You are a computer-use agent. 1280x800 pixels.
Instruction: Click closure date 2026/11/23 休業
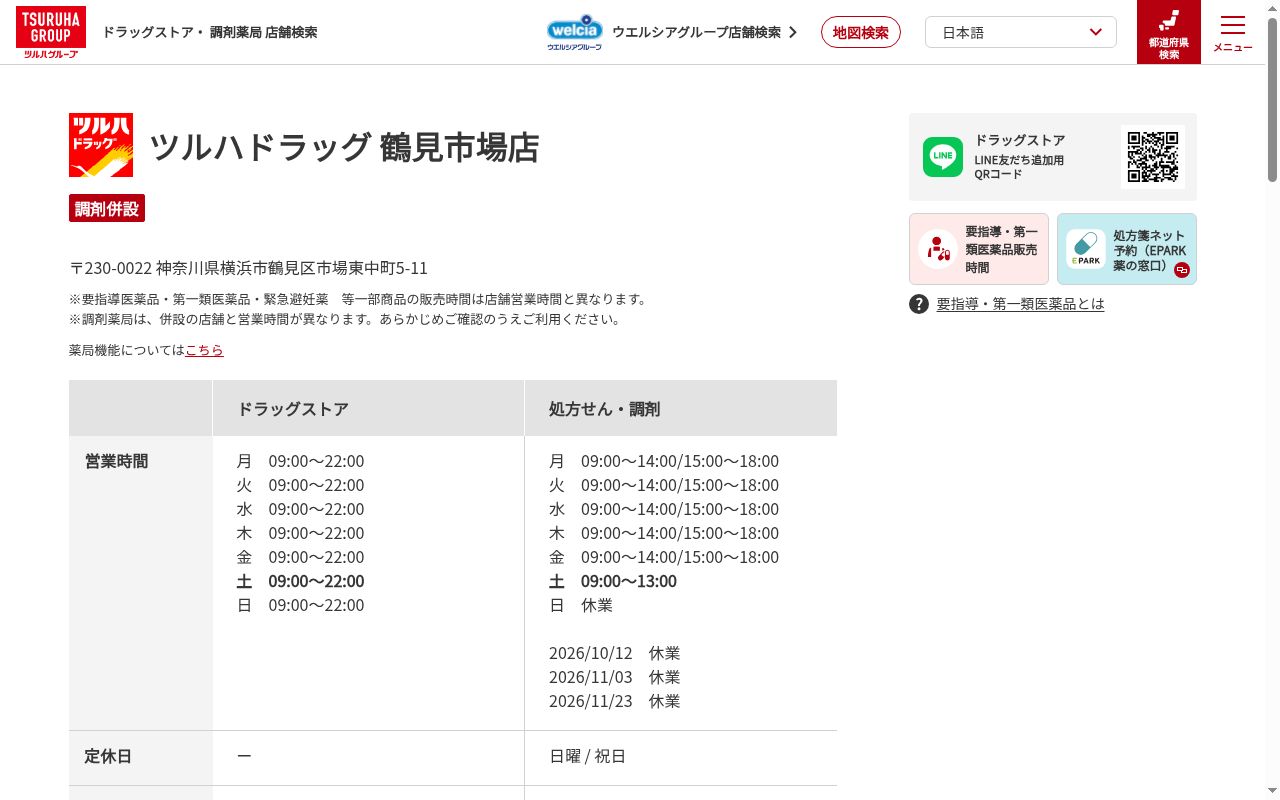(615, 701)
